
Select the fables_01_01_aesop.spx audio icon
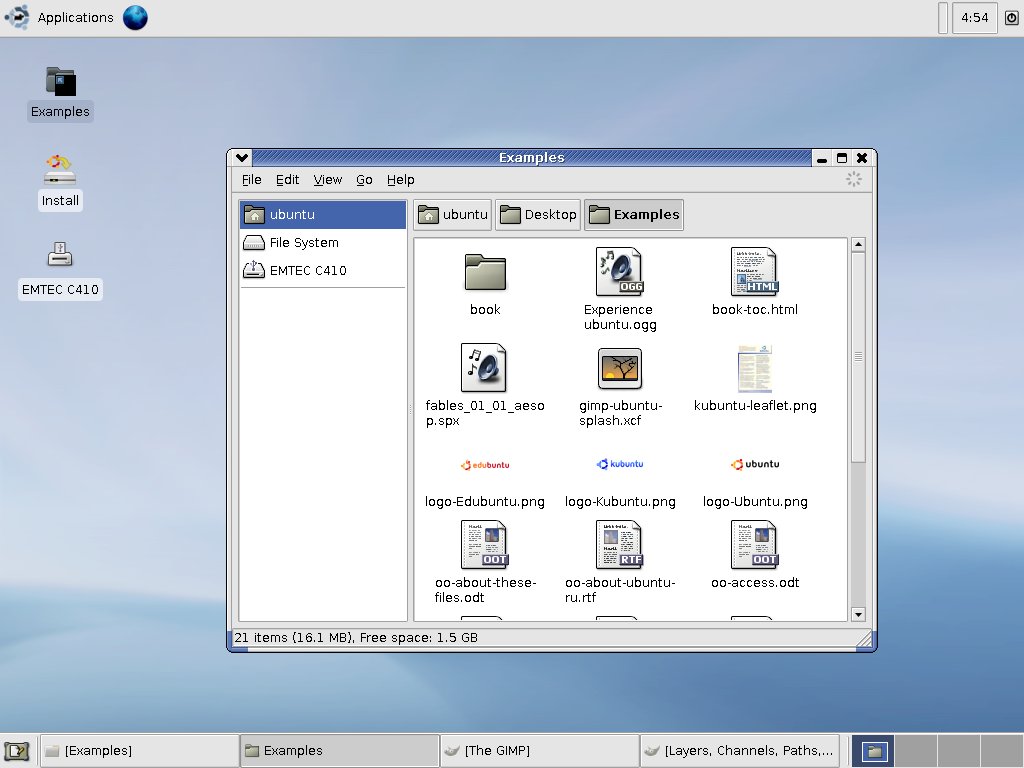[484, 368]
